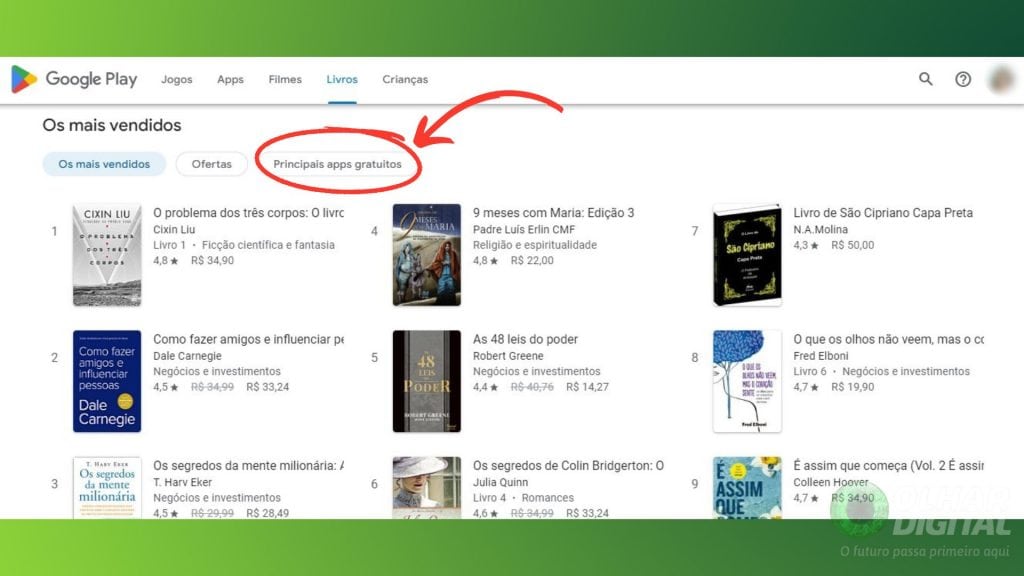Click Ficção científica e fantasia category text
This screenshot has width=1024, height=576.
(x=268, y=245)
